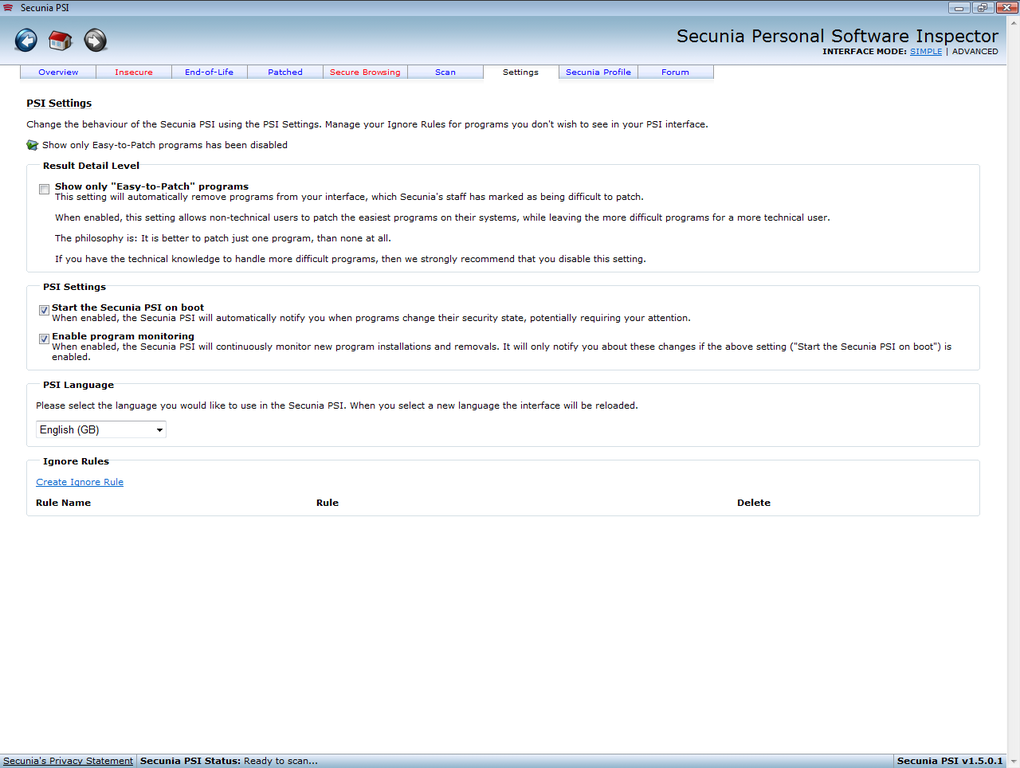Click the Create Ignore Rule link
1020x768 pixels.
point(79,482)
